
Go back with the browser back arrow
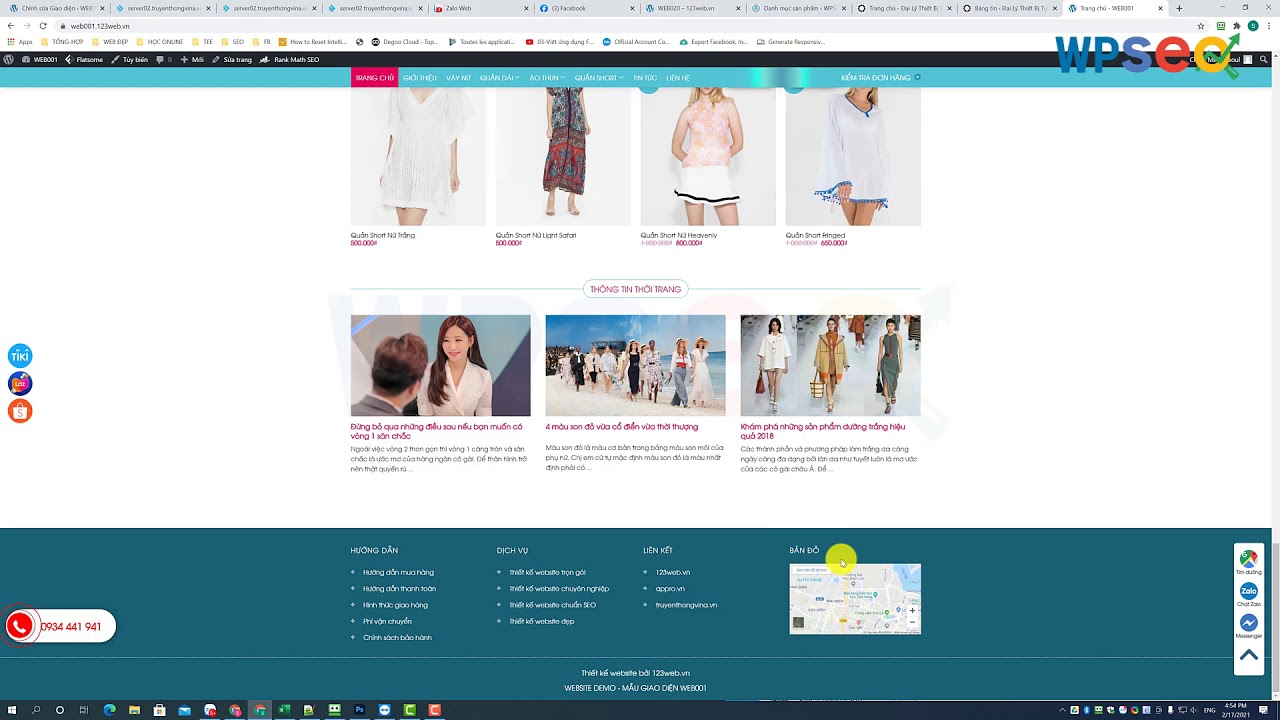coord(11,26)
